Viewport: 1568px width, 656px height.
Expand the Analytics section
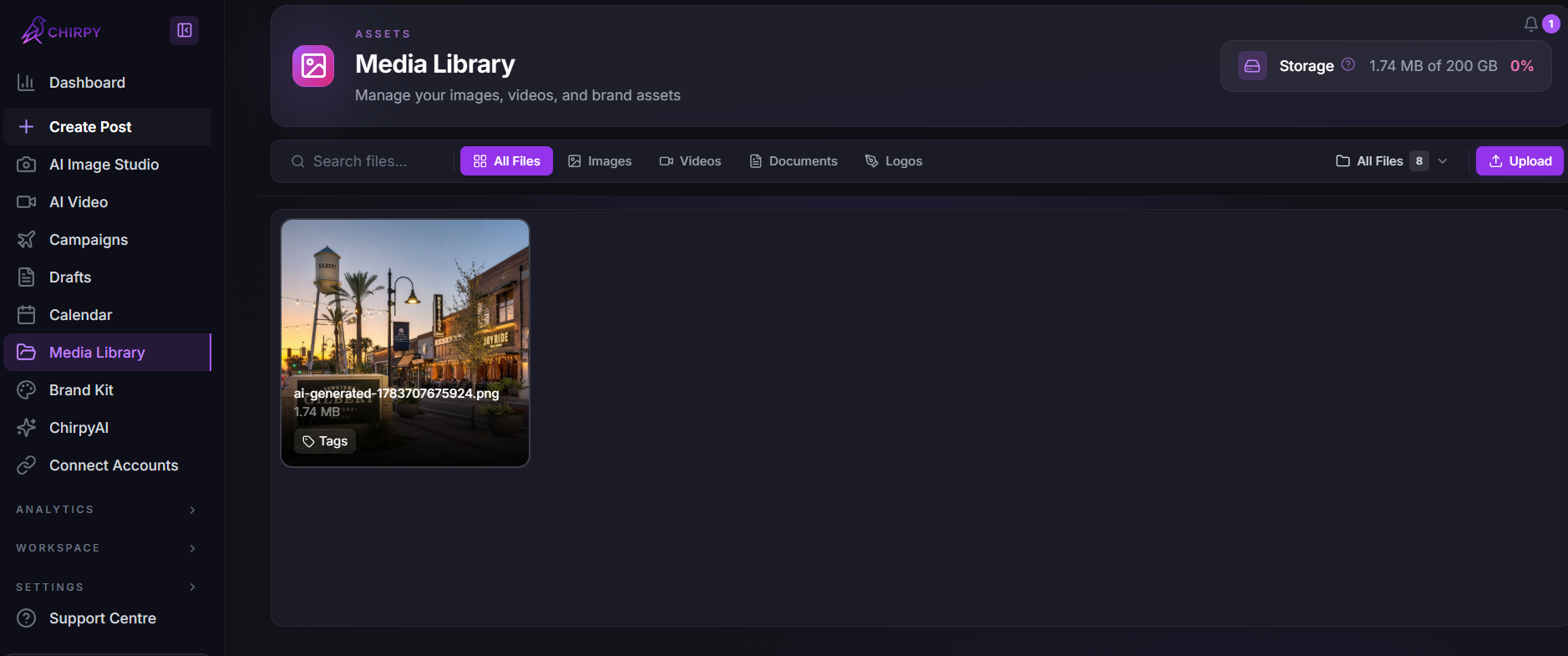[107, 510]
